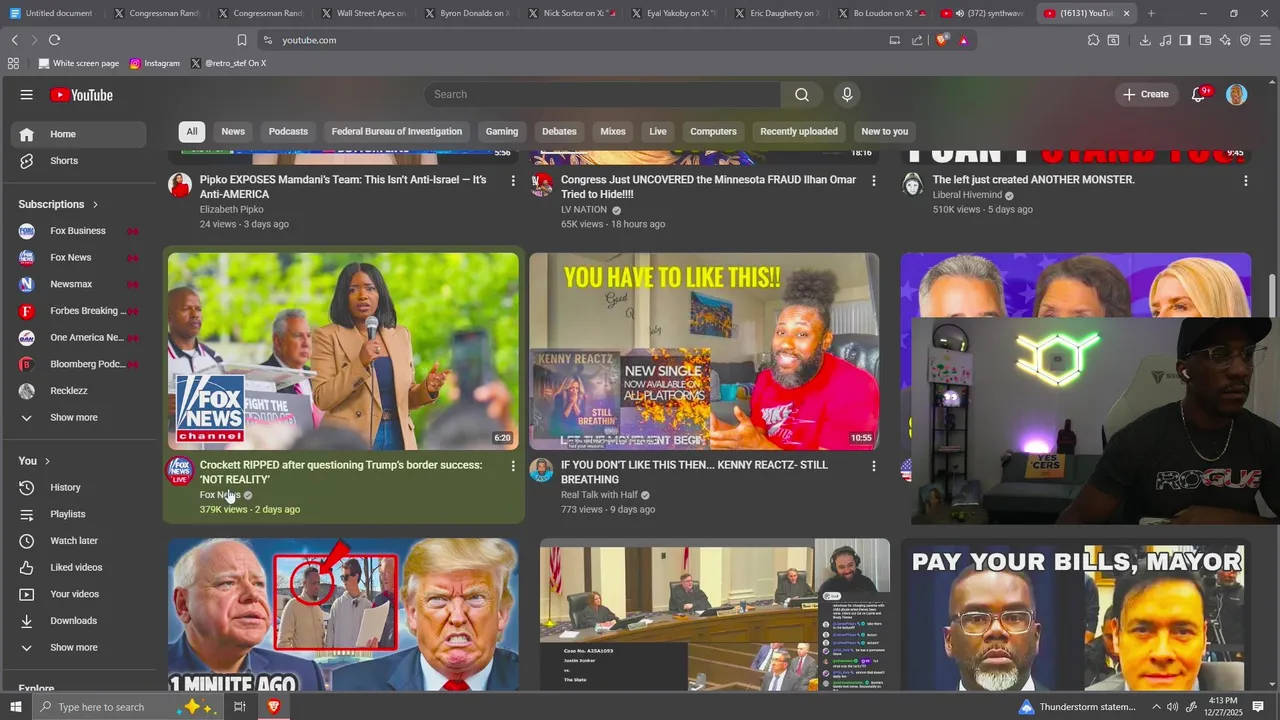Click the search magnifier button

tap(802, 94)
